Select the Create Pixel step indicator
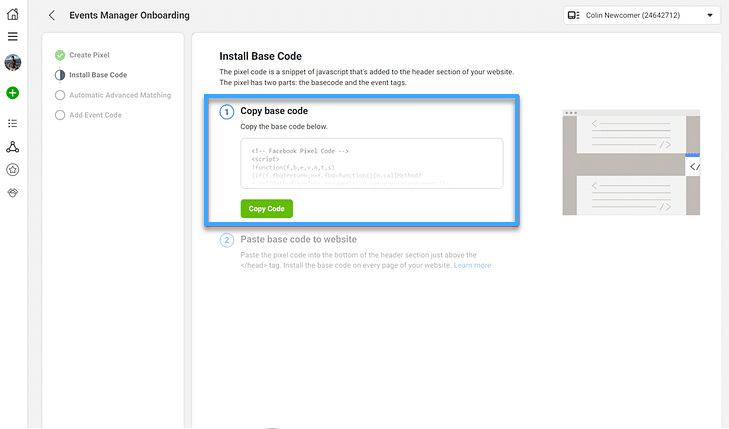This screenshot has height=429, width=729. pyautogui.click(x=60, y=55)
